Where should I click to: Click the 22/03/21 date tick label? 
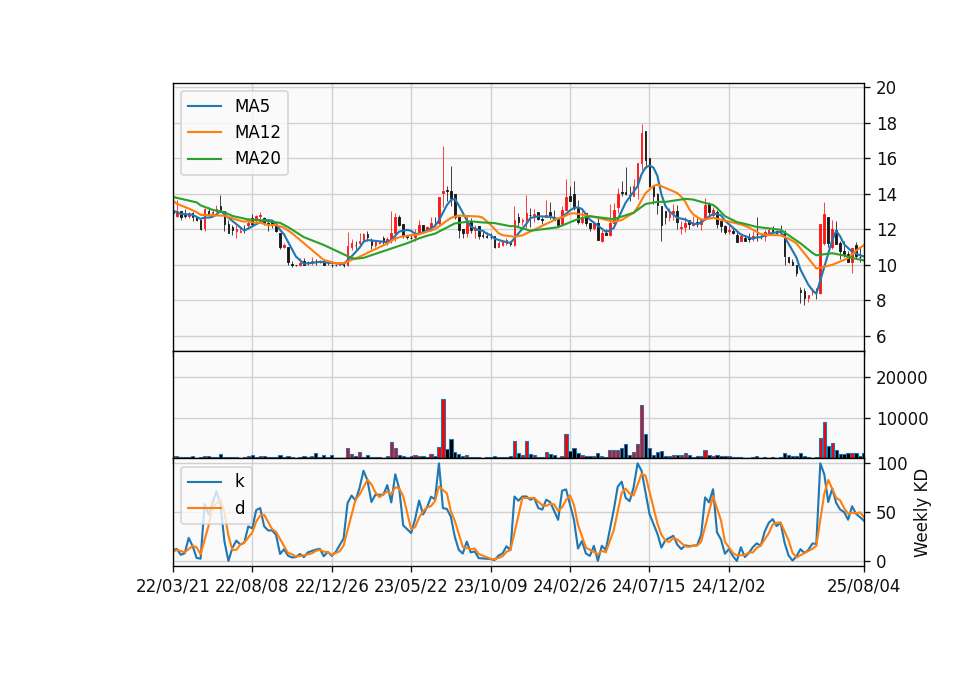(173, 586)
